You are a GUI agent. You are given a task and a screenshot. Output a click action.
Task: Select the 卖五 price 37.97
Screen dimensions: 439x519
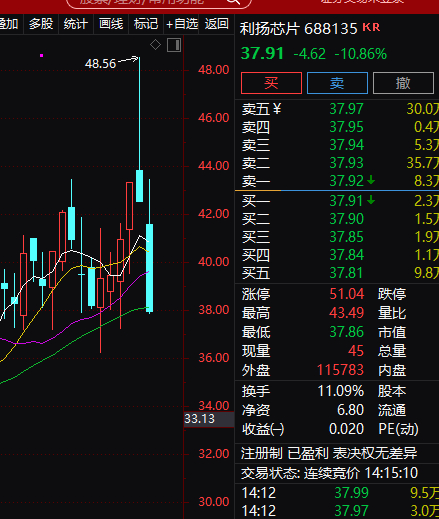[x=346, y=109]
